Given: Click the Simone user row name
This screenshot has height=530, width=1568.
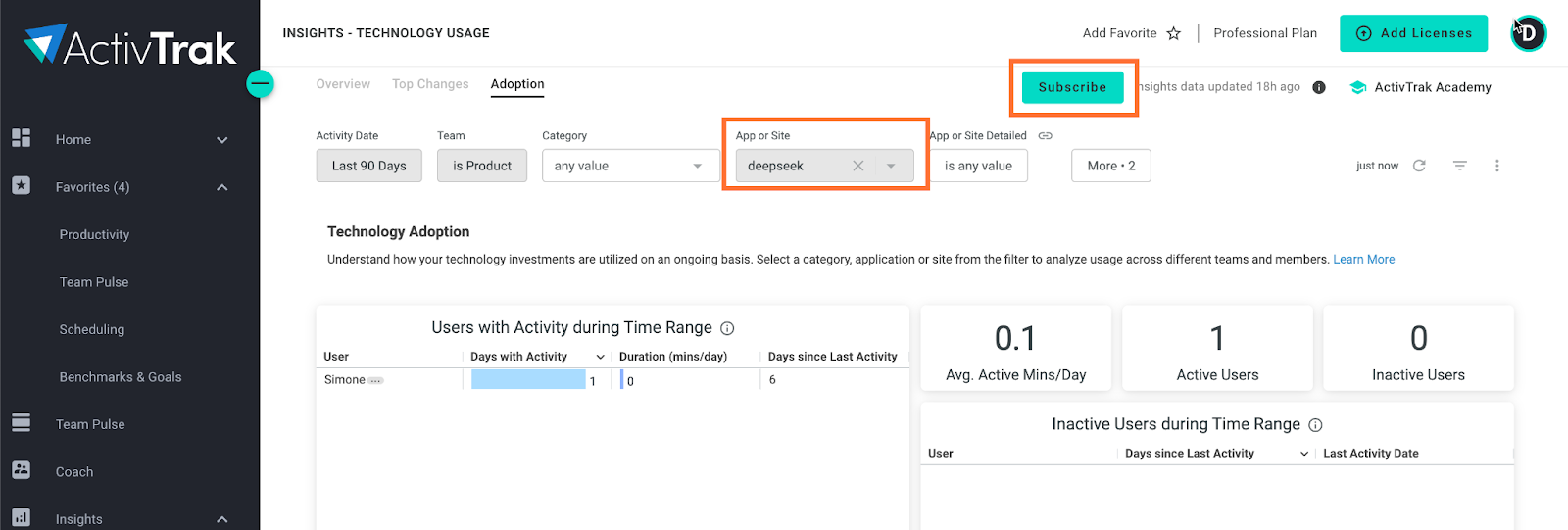Looking at the screenshot, I should click(x=345, y=380).
